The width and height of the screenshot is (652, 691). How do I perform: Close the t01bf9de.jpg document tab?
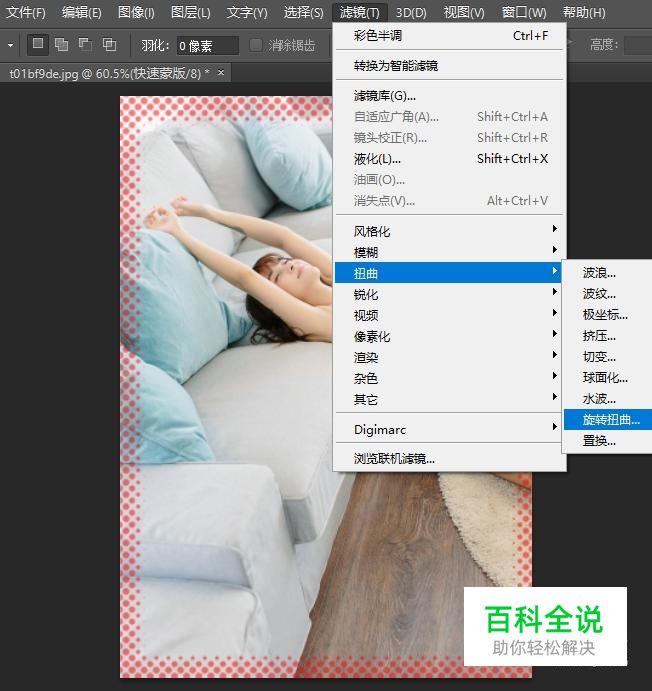221,72
